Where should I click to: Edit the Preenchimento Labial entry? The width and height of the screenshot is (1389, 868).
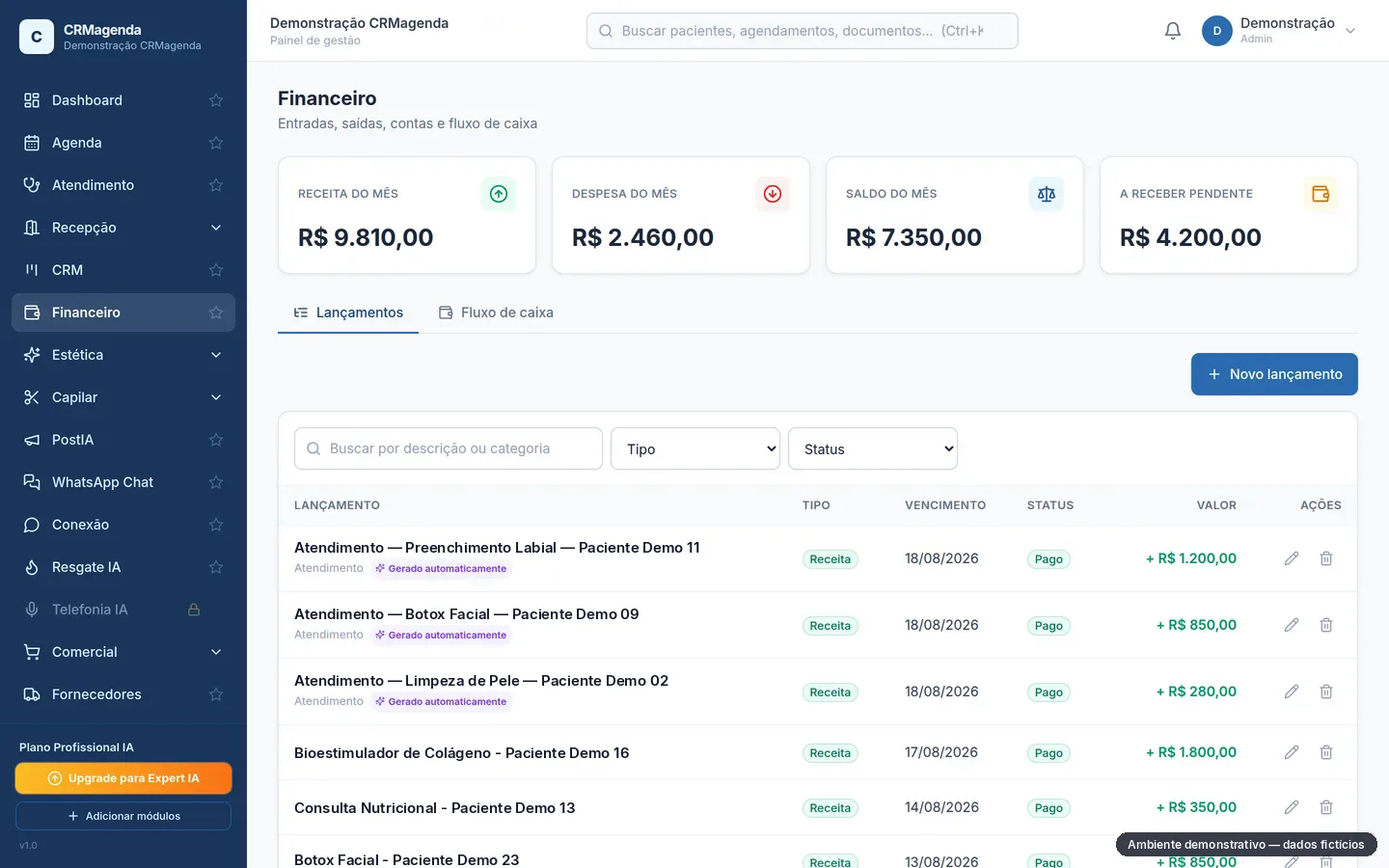(1292, 558)
